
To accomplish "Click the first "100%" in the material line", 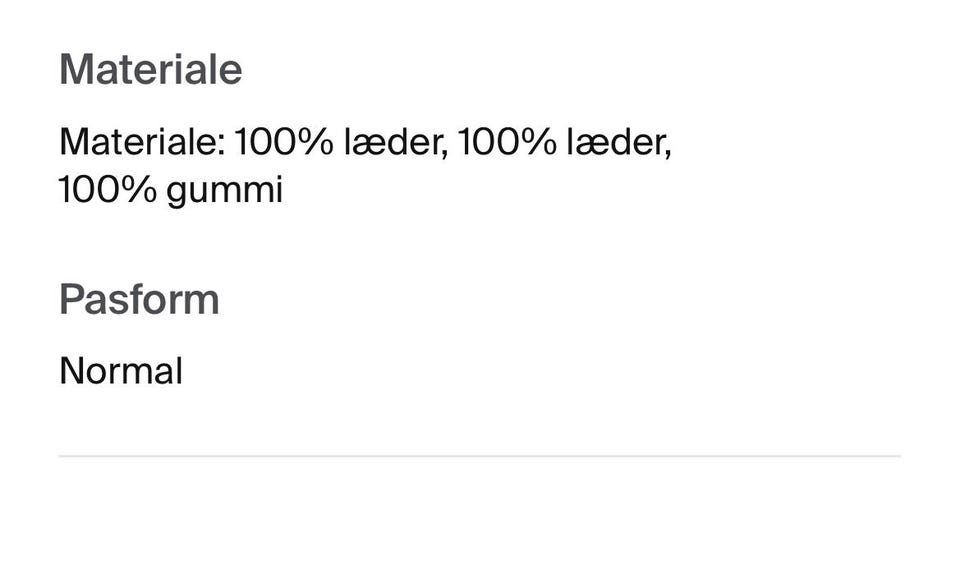I will [x=283, y=142].
